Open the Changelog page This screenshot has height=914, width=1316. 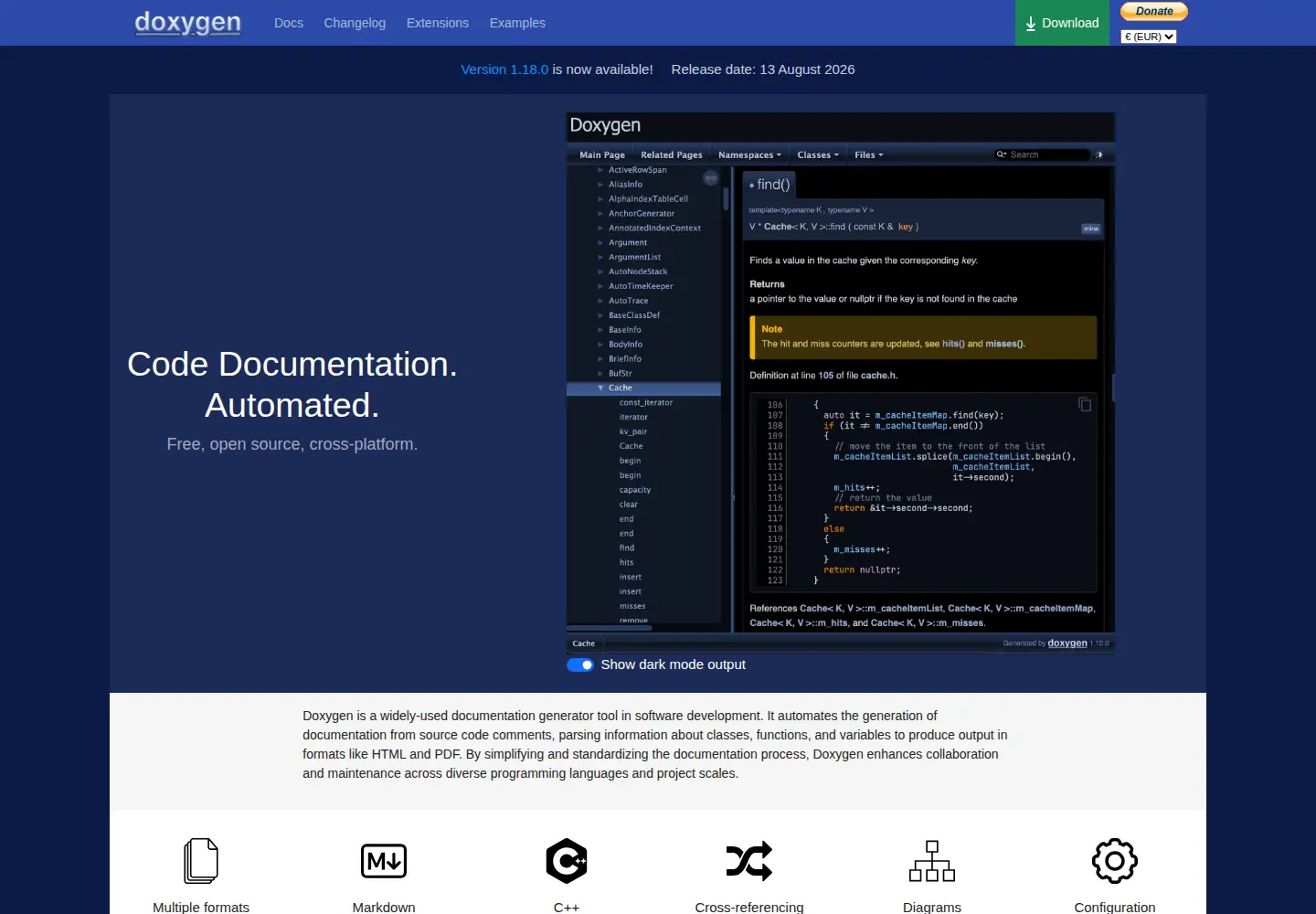pyautogui.click(x=355, y=23)
